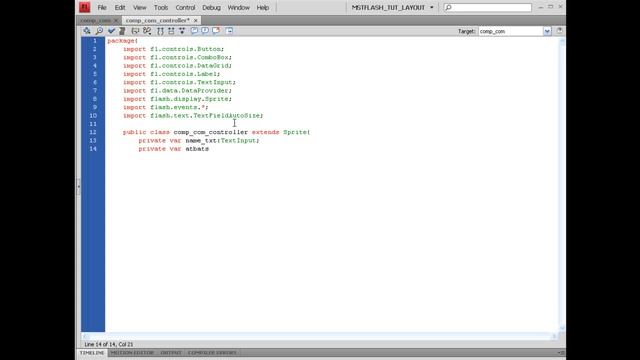
Task: Open the Help menu
Action: pyautogui.click(x=262, y=7)
